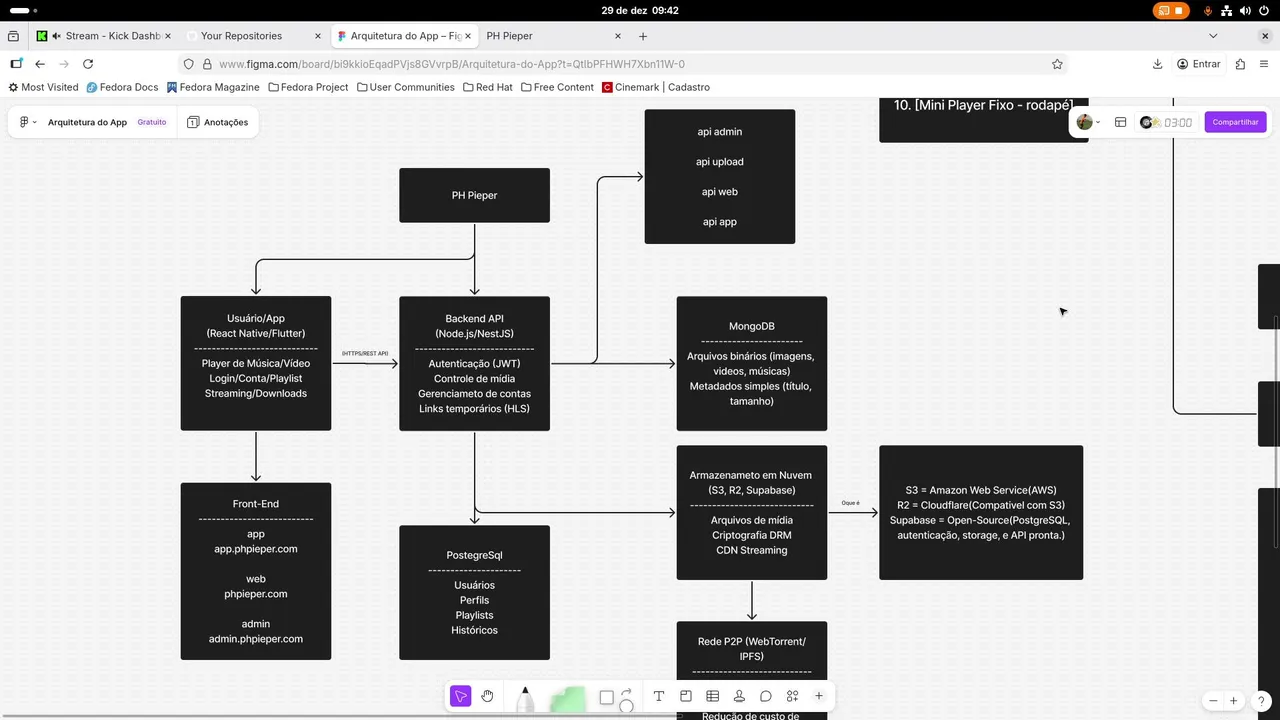Open the Most Visited bookmarks
1280x720 pixels.
point(43,87)
